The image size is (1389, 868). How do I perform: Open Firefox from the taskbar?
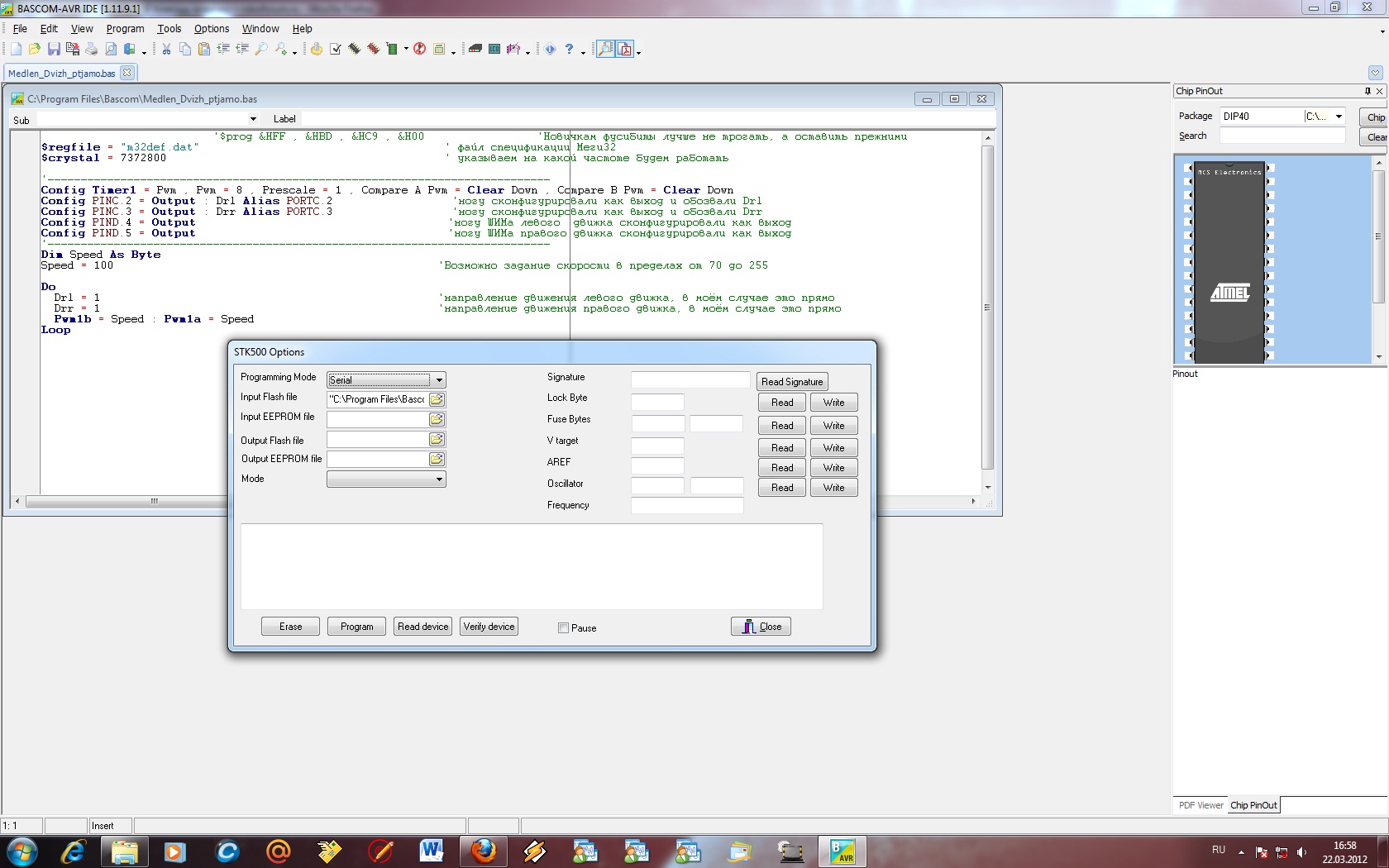[x=483, y=851]
